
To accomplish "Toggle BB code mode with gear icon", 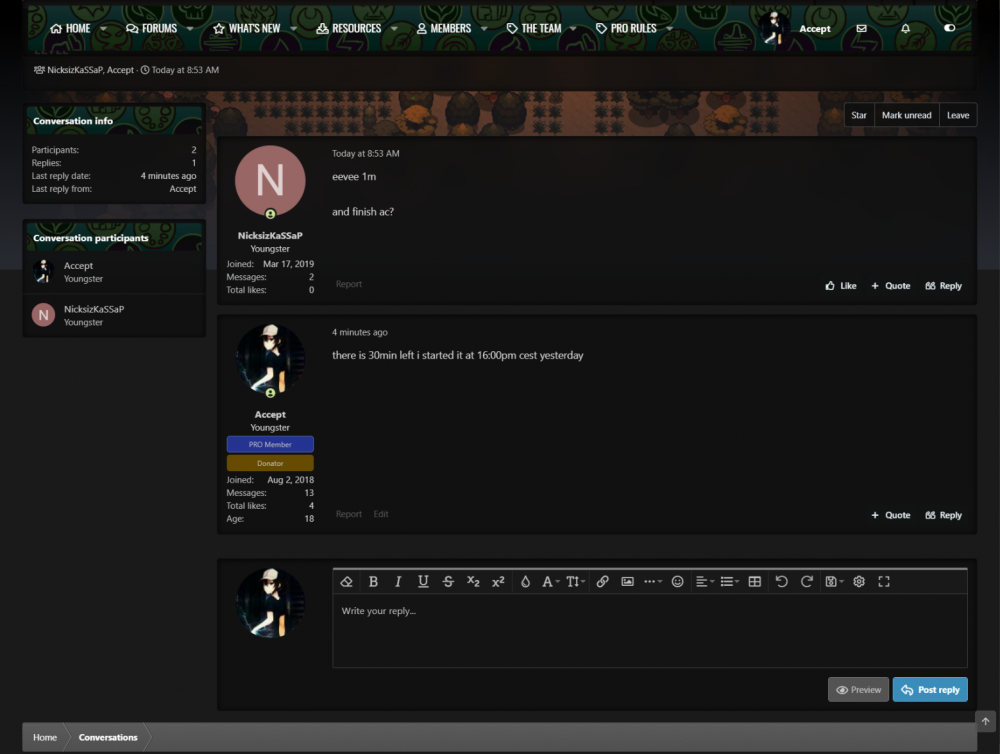I will click(x=858, y=582).
